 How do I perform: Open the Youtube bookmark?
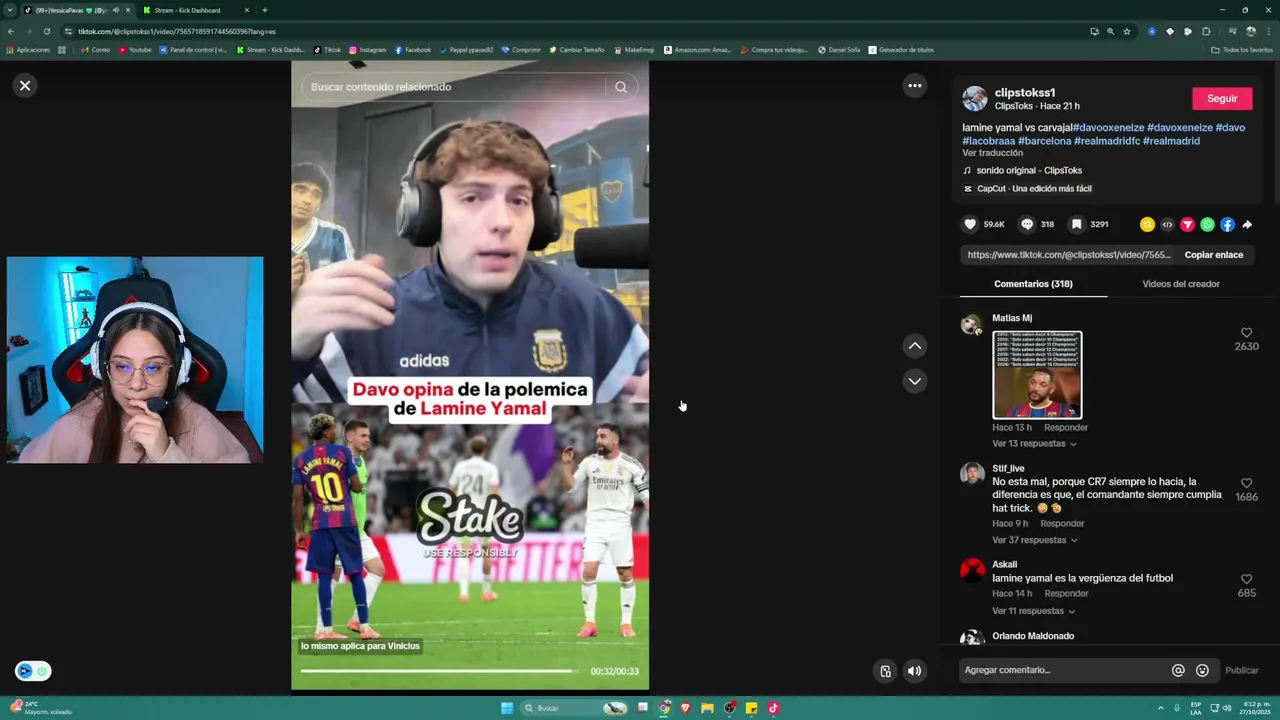[135, 49]
